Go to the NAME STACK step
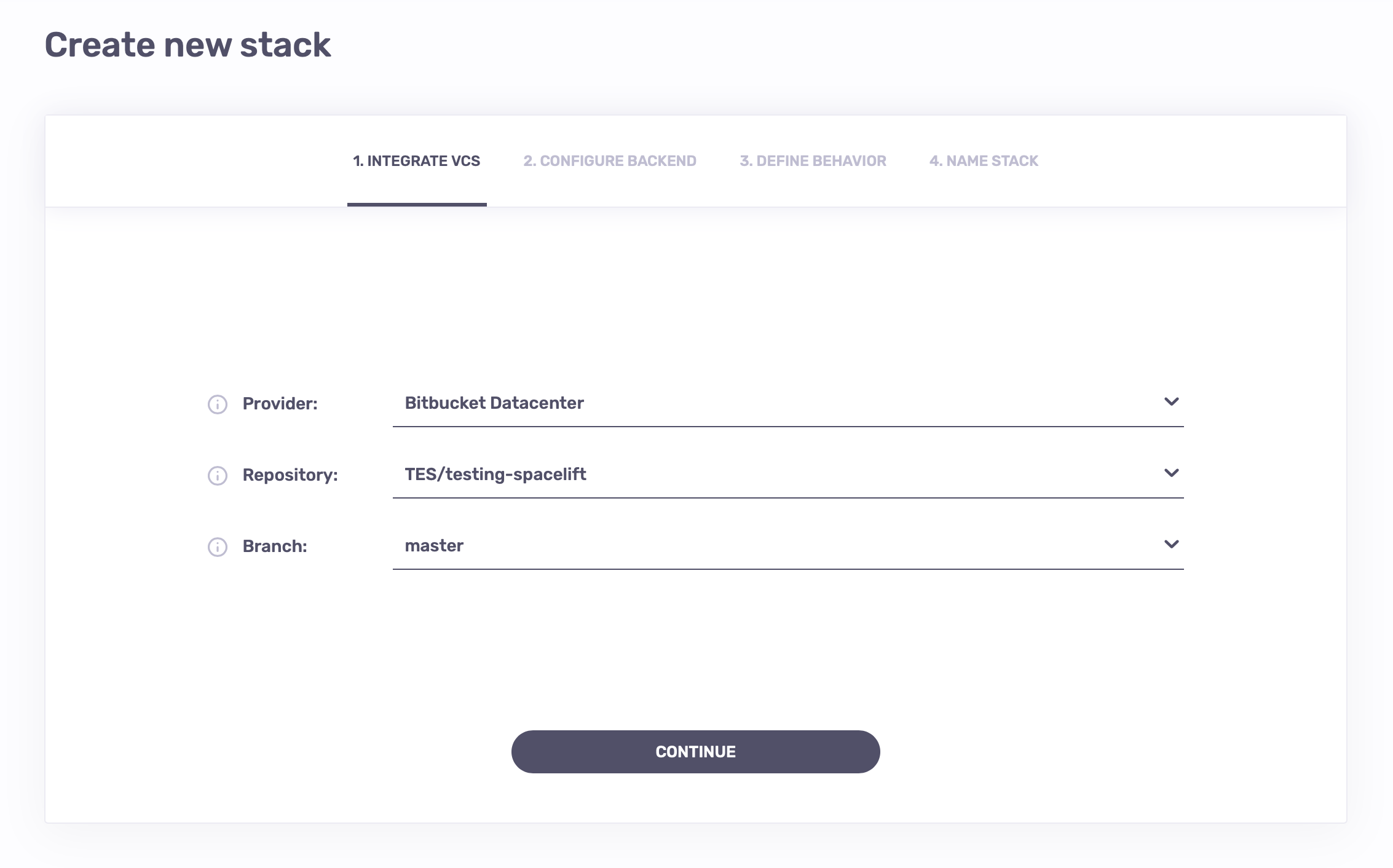1393x868 pixels. click(984, 160)
